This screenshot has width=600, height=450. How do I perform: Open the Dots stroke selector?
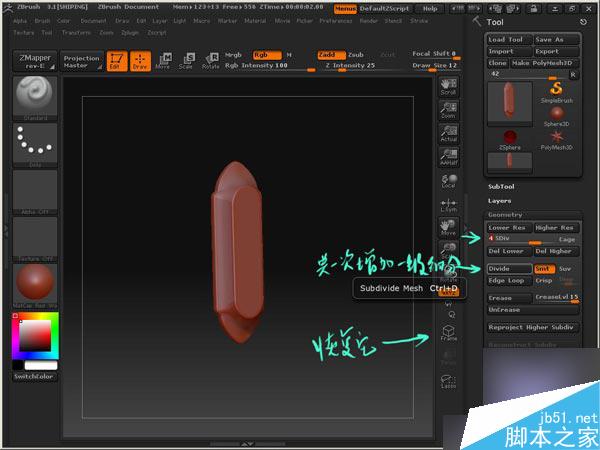coord(35,145)
